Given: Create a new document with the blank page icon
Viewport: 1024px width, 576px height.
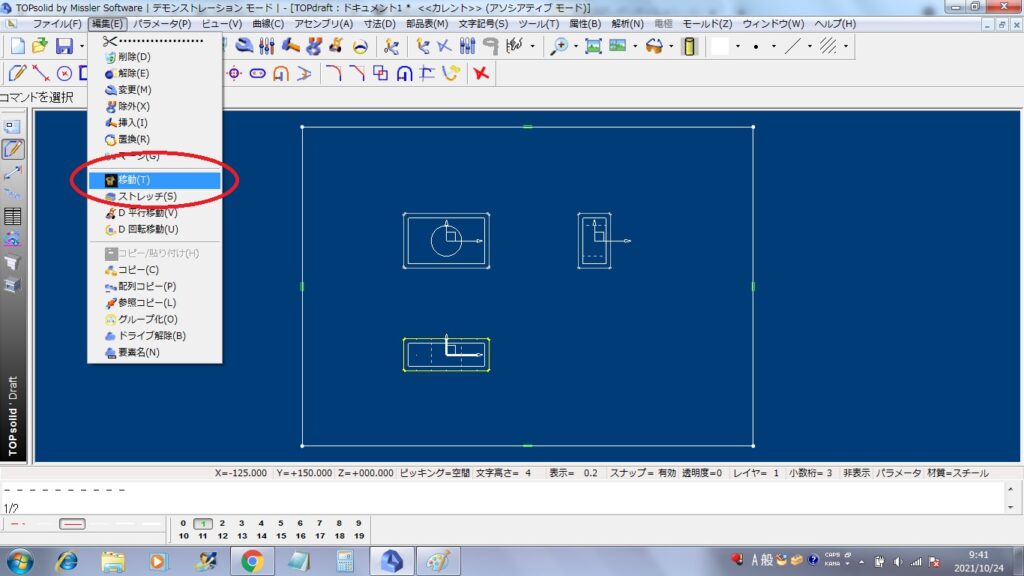Looking at the screenshot, I should pyautogui.click(x=18, y=46).
